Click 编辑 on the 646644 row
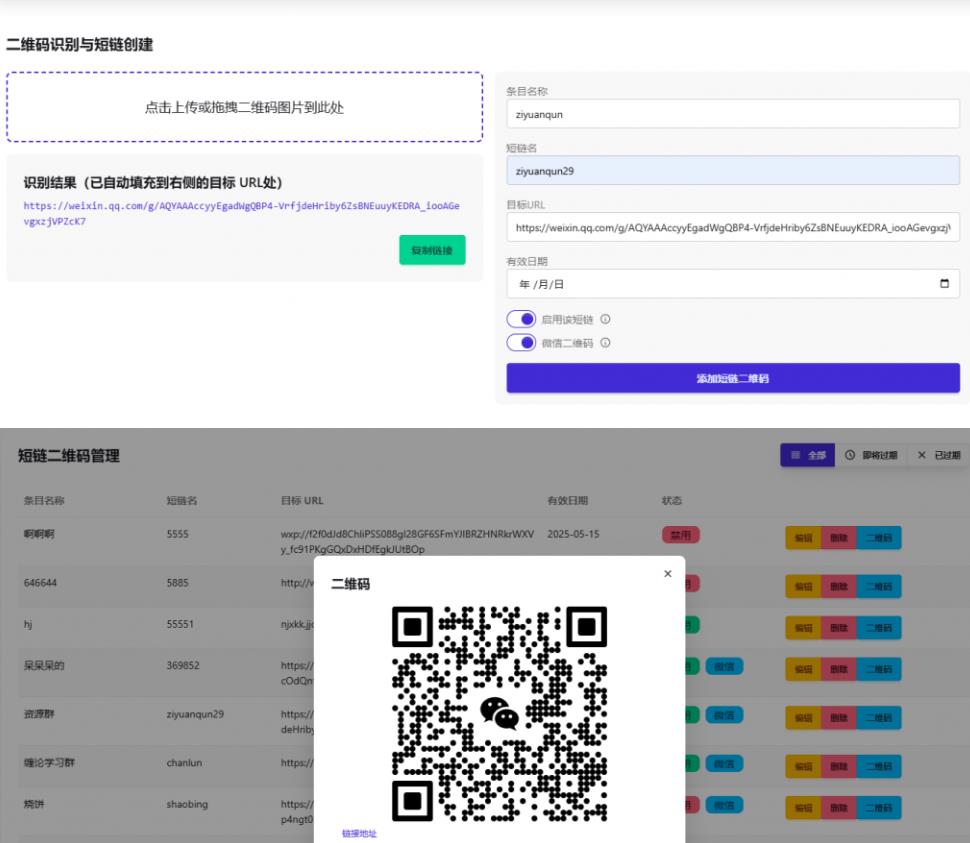The image size is (970, 843). [803, 586]
